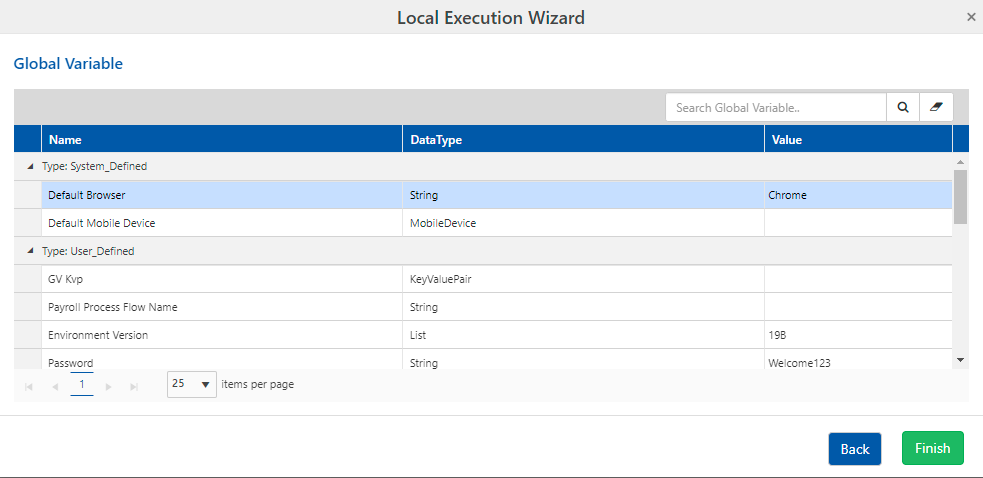Click the 19B value cell

[x=858, y=335]
